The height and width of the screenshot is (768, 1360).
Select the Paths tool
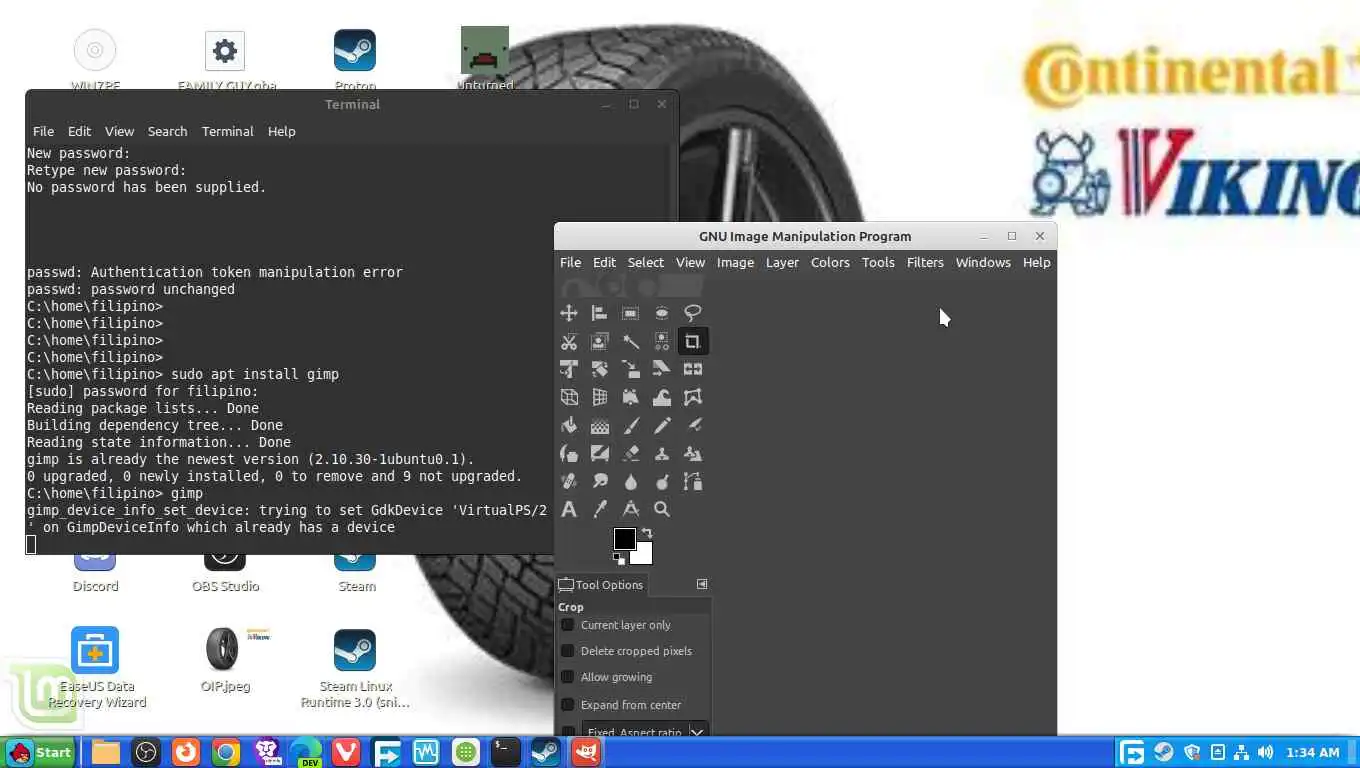click(693, 481)
